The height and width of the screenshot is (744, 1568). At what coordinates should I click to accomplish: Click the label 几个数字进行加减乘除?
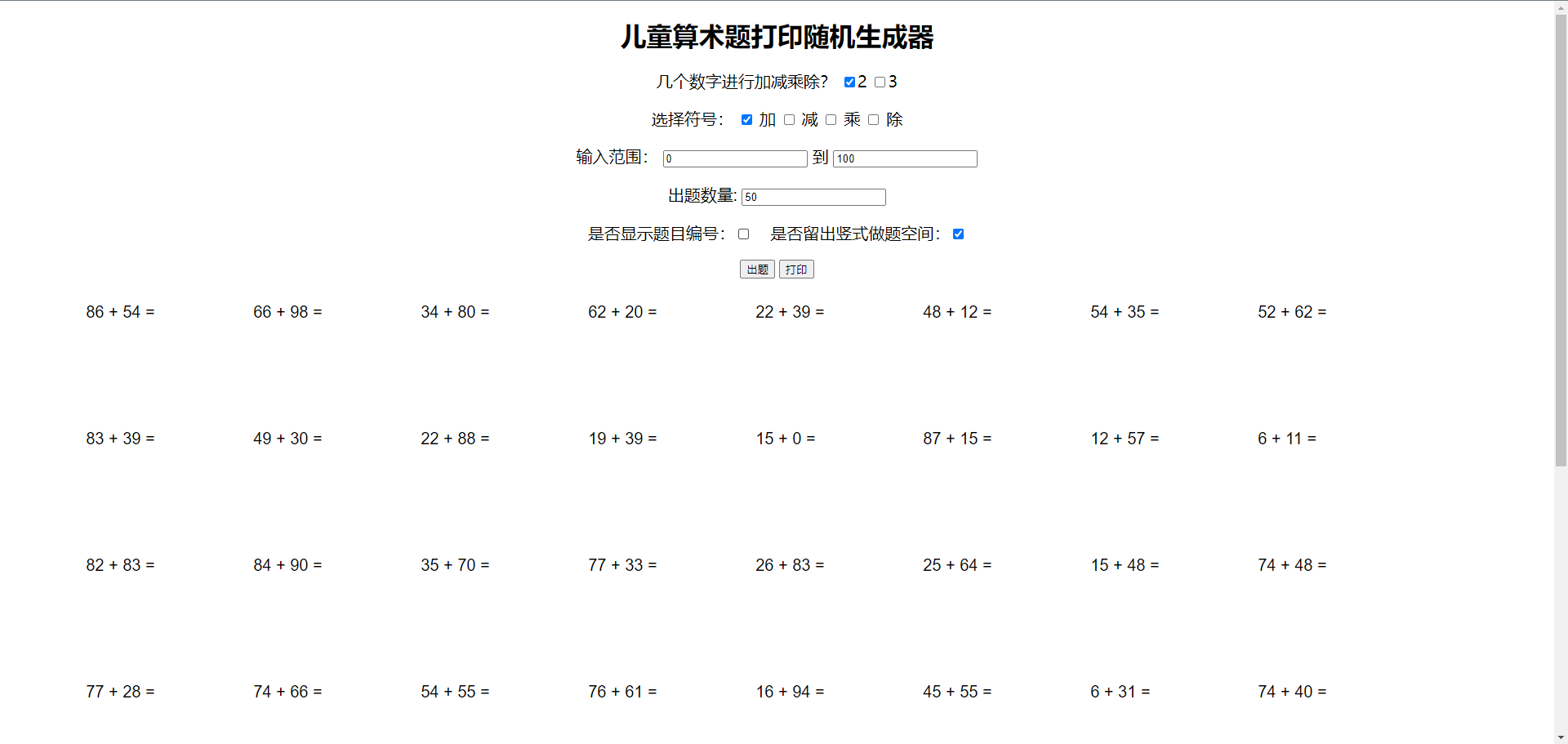click(x=742, y=82)
